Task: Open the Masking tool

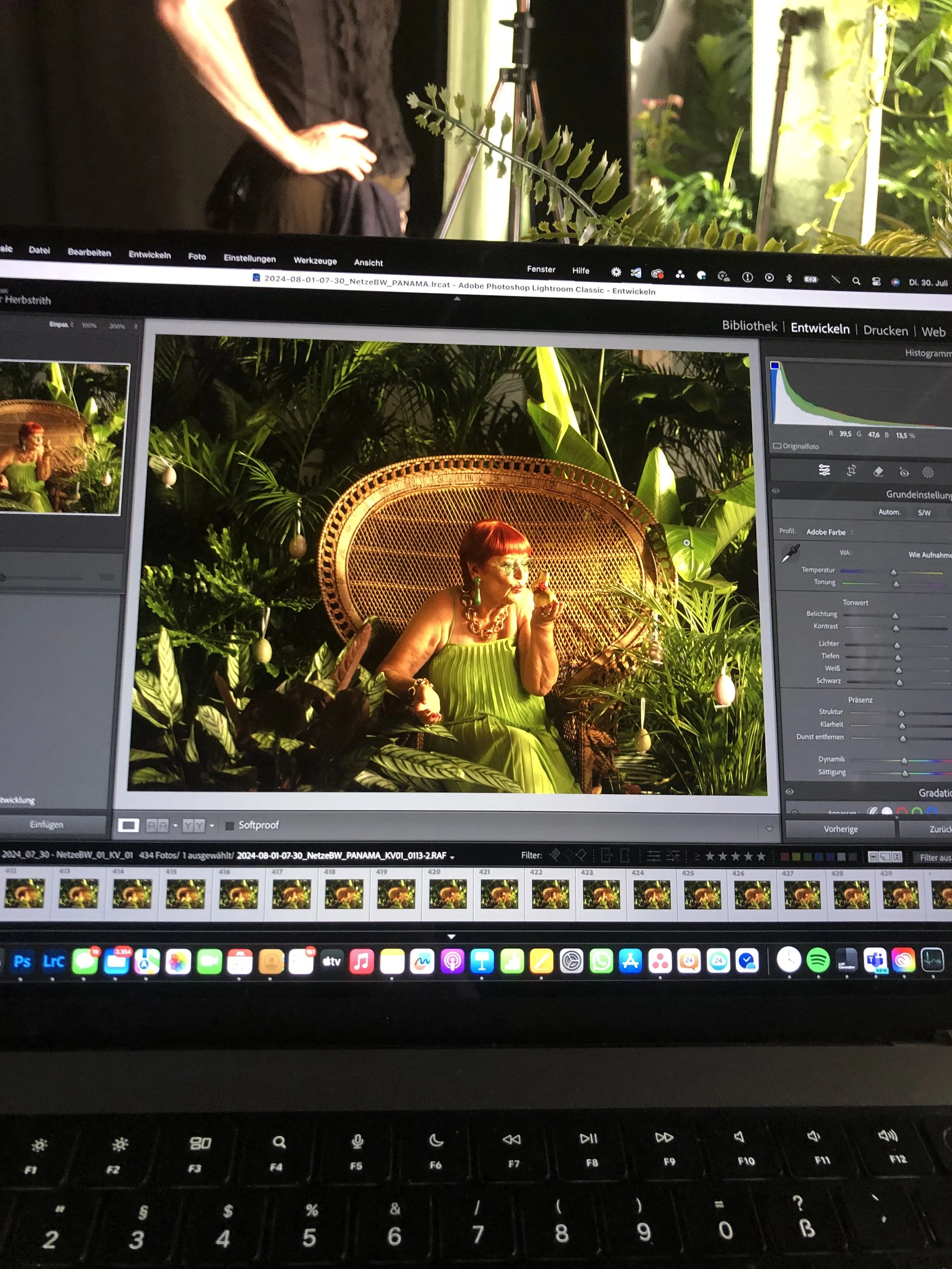Action: pyautogui.click(x=928, y=472)
